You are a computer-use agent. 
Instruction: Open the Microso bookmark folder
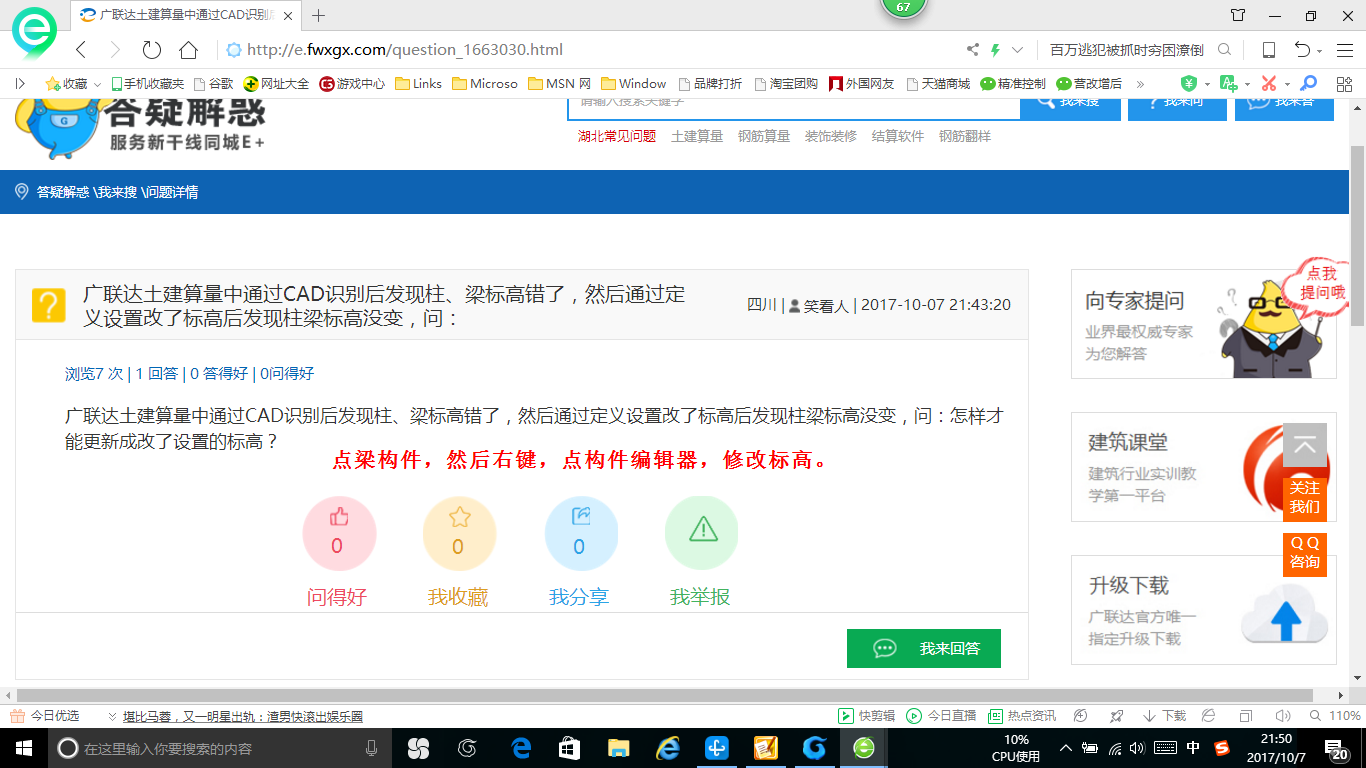pyautogui.click(x=485, y=84)
